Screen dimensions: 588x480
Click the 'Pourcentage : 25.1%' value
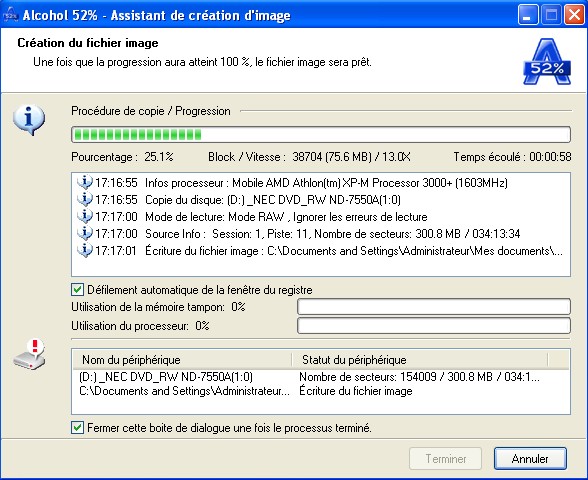(122, 156)
